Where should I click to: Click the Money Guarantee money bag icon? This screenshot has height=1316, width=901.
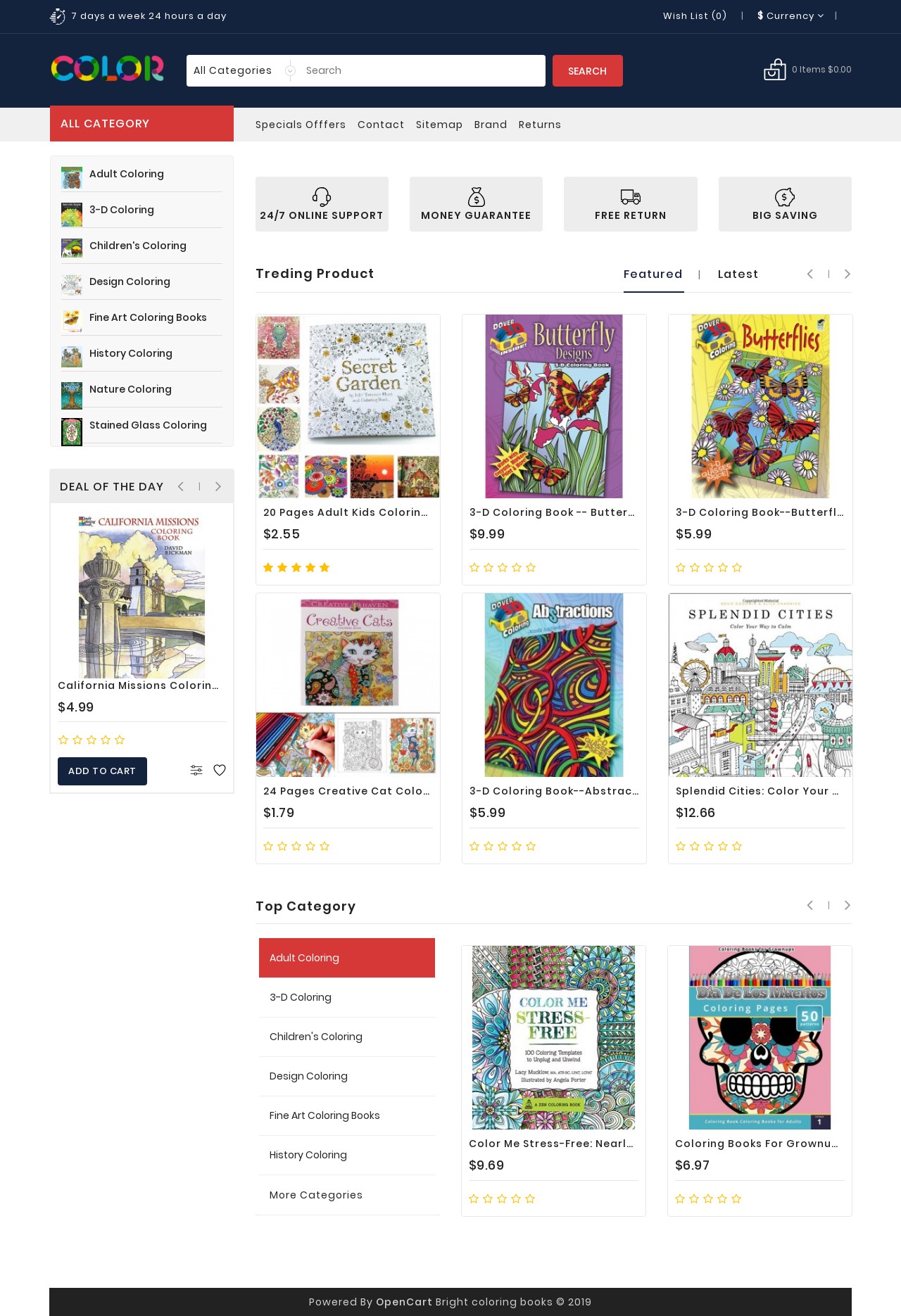[477, 196]
